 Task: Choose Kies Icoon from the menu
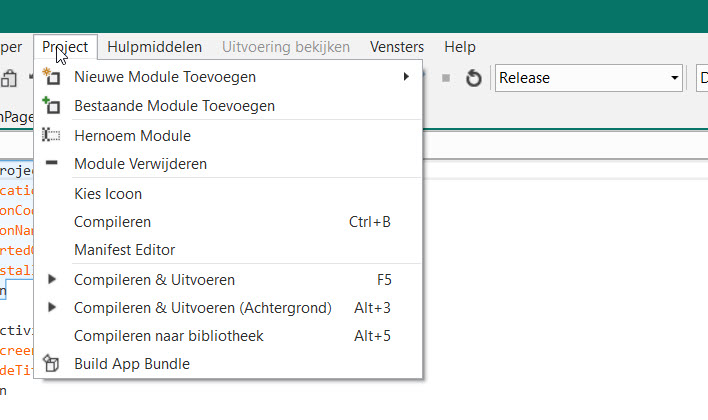pos(108,193)
